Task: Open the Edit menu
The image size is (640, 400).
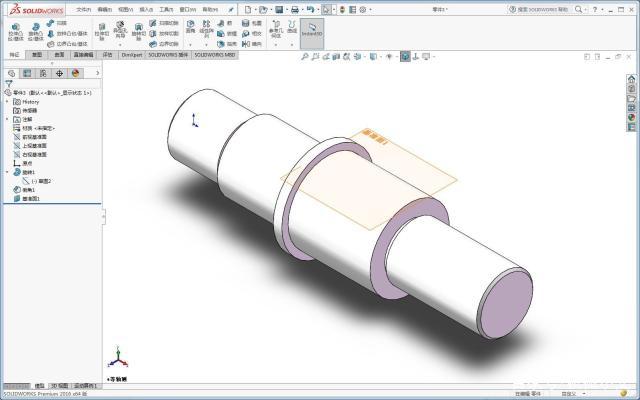Action: click(x=105, y=9)
